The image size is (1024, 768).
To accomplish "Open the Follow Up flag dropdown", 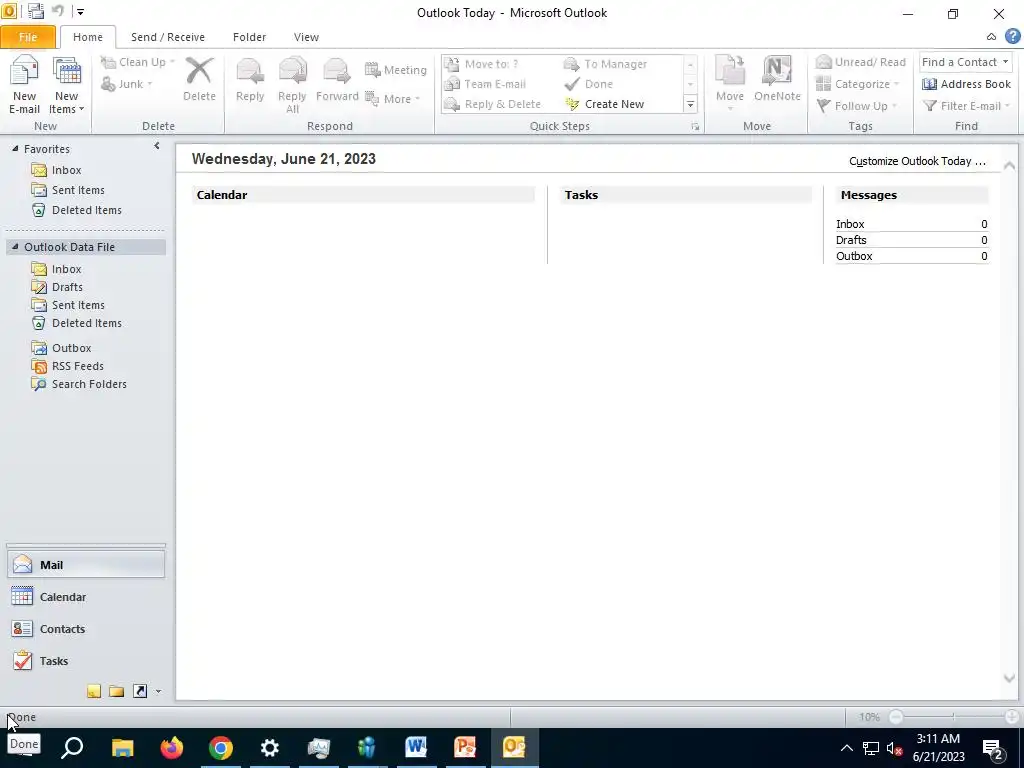I will [856, 106].
